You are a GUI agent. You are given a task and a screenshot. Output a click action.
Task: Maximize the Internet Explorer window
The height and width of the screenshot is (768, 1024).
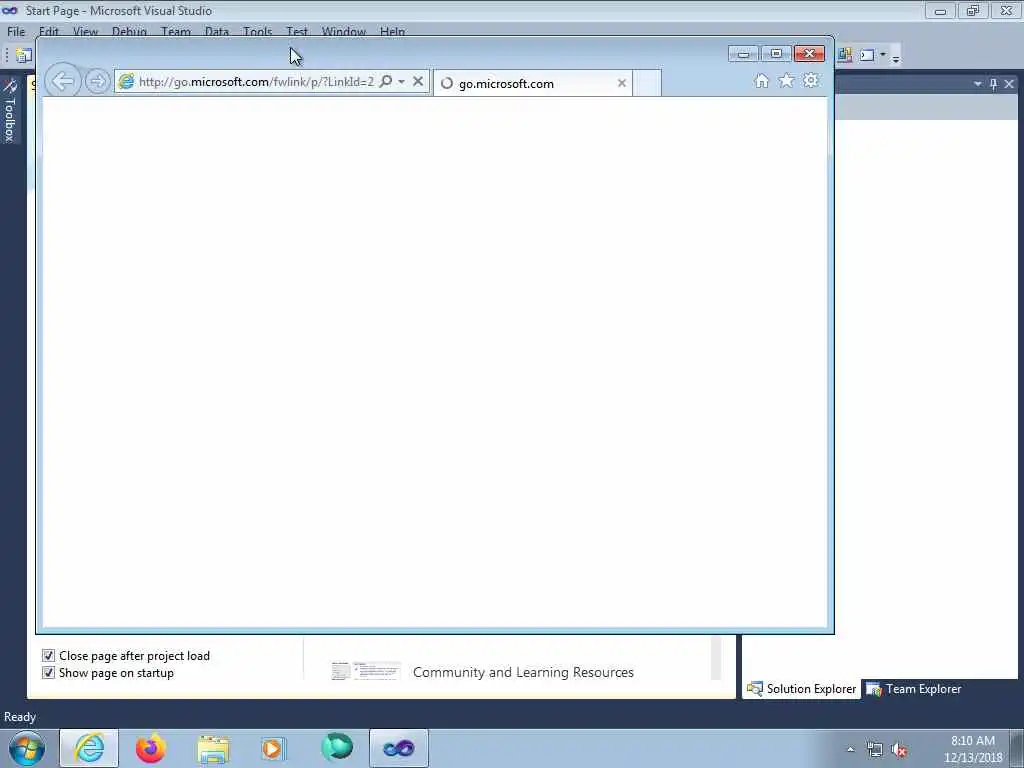coord(776,54)
